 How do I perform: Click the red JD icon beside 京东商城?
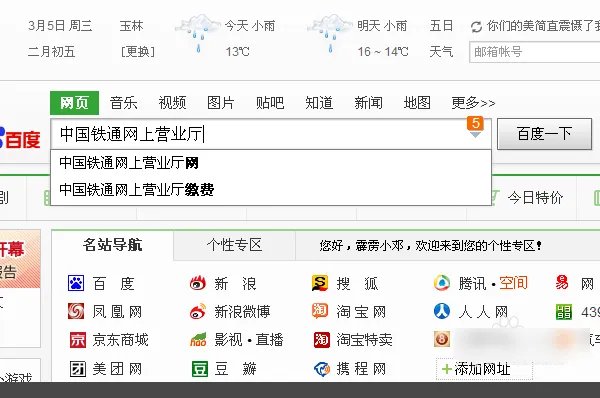[78, 339]
